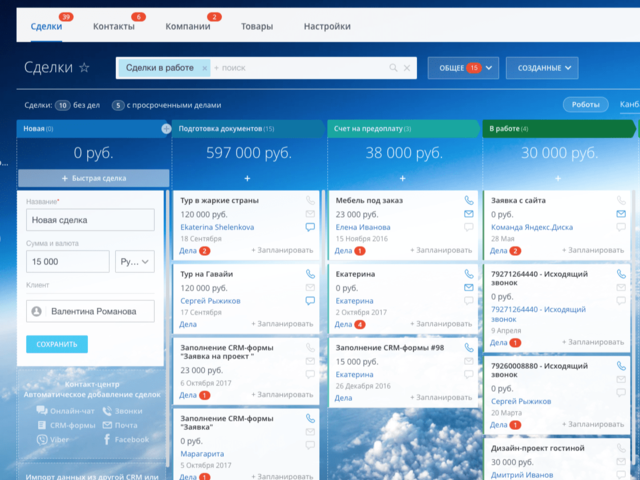
Task: Open the 'Тур на Гавайи' deal title
Action: (207, 274)
